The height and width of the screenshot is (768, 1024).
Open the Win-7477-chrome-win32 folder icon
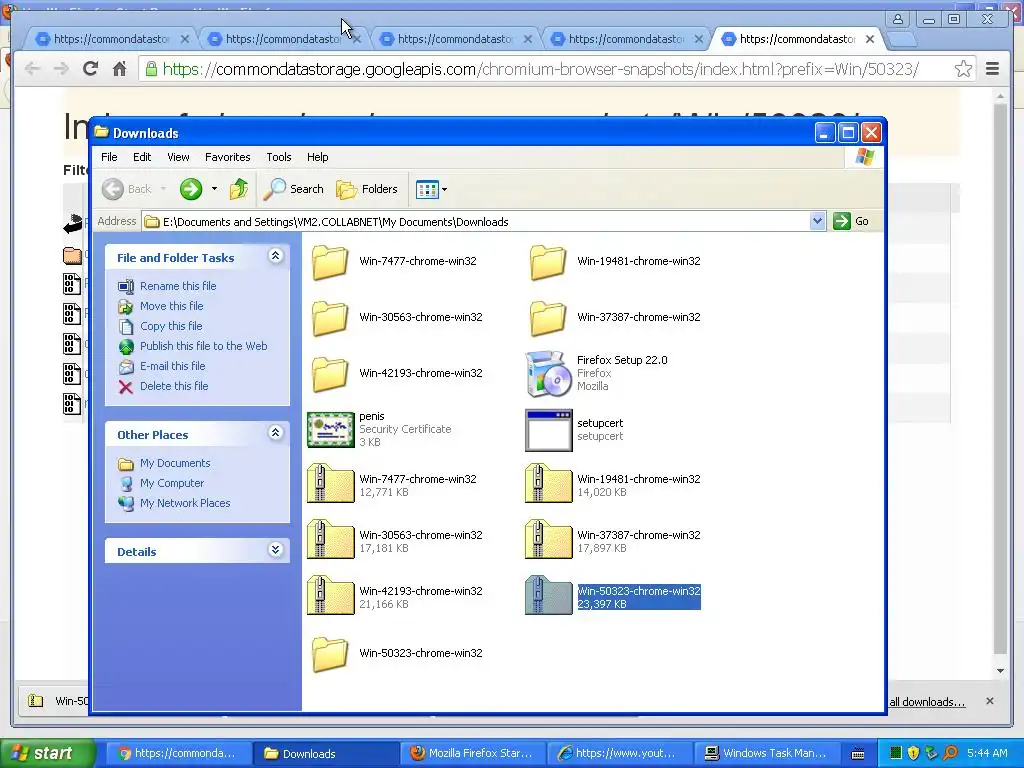point(330,262)
